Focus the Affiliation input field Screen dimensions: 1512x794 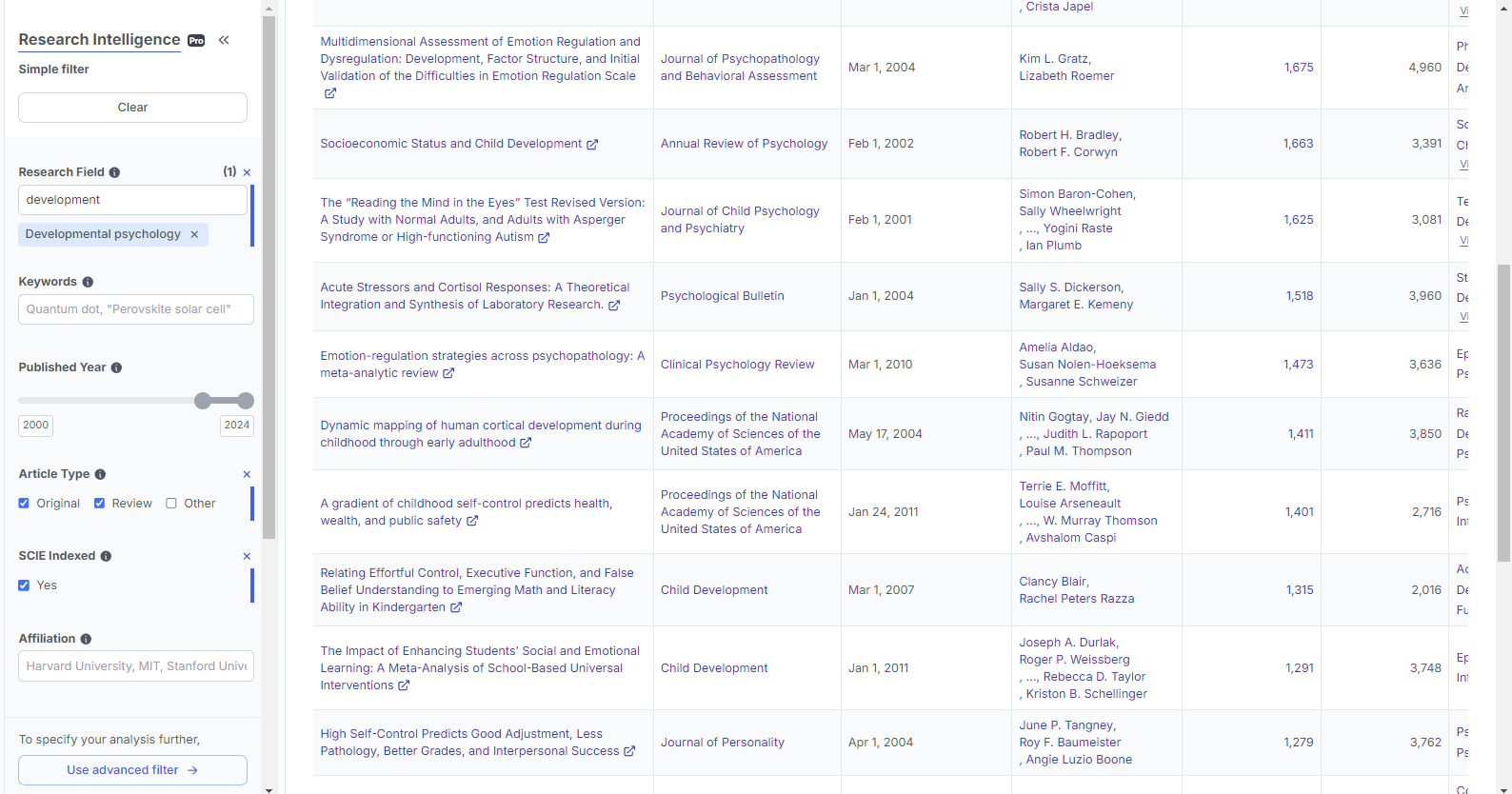tap(136, 666)
